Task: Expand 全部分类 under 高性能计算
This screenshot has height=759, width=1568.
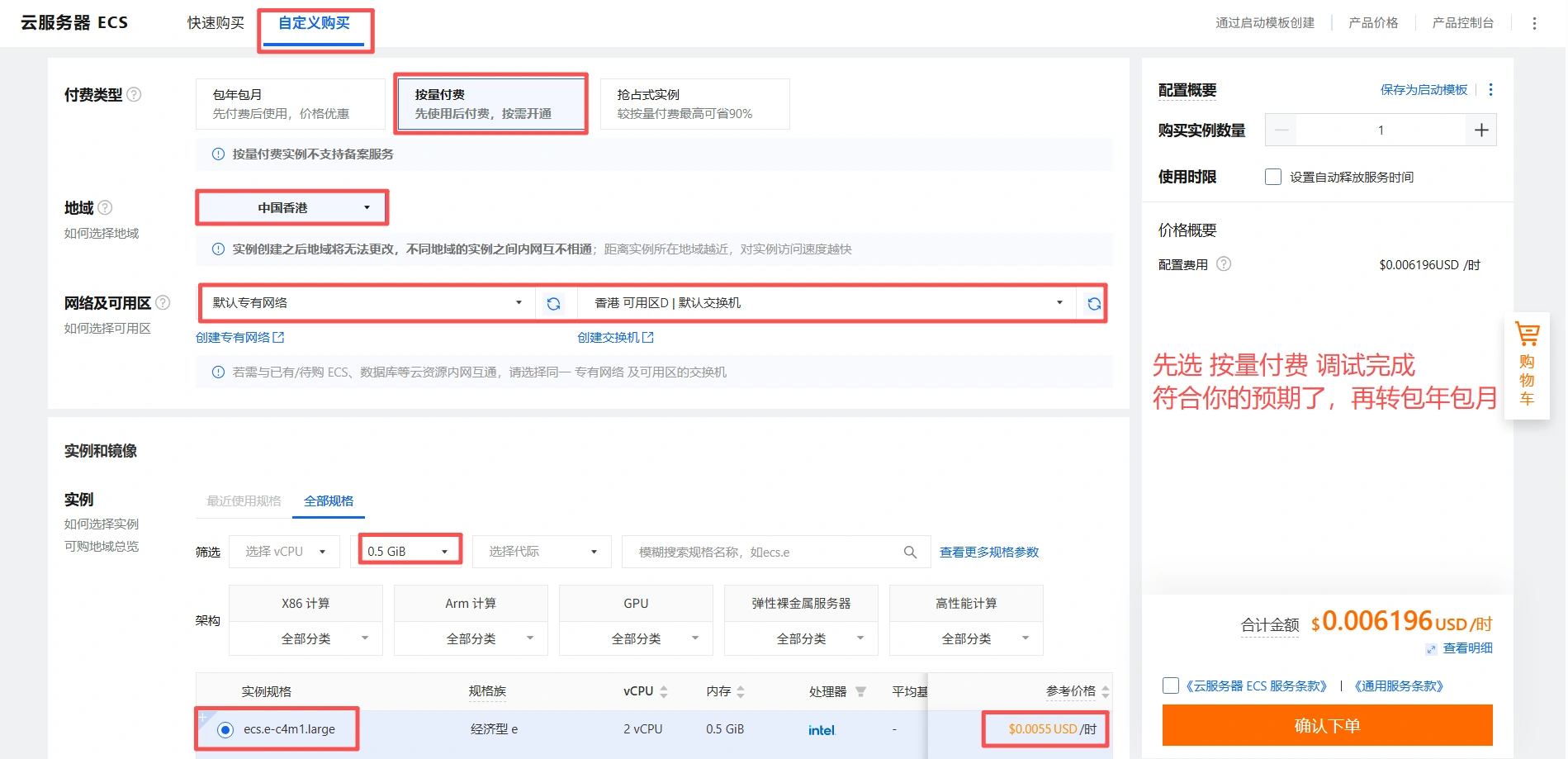Action: tap(966, 638)
